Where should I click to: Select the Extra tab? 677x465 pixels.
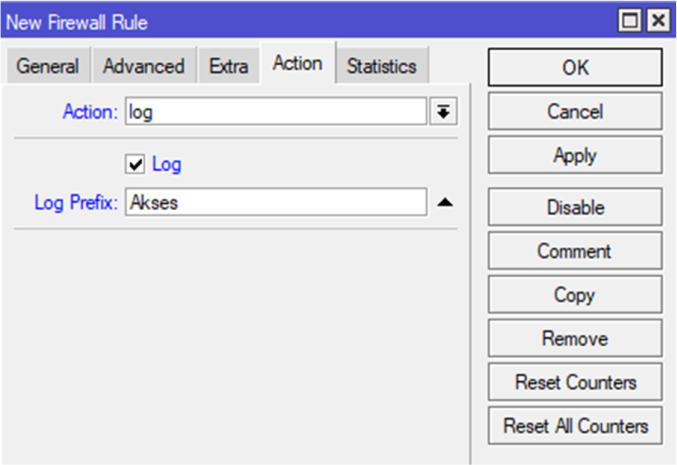(x=228, y=67)
